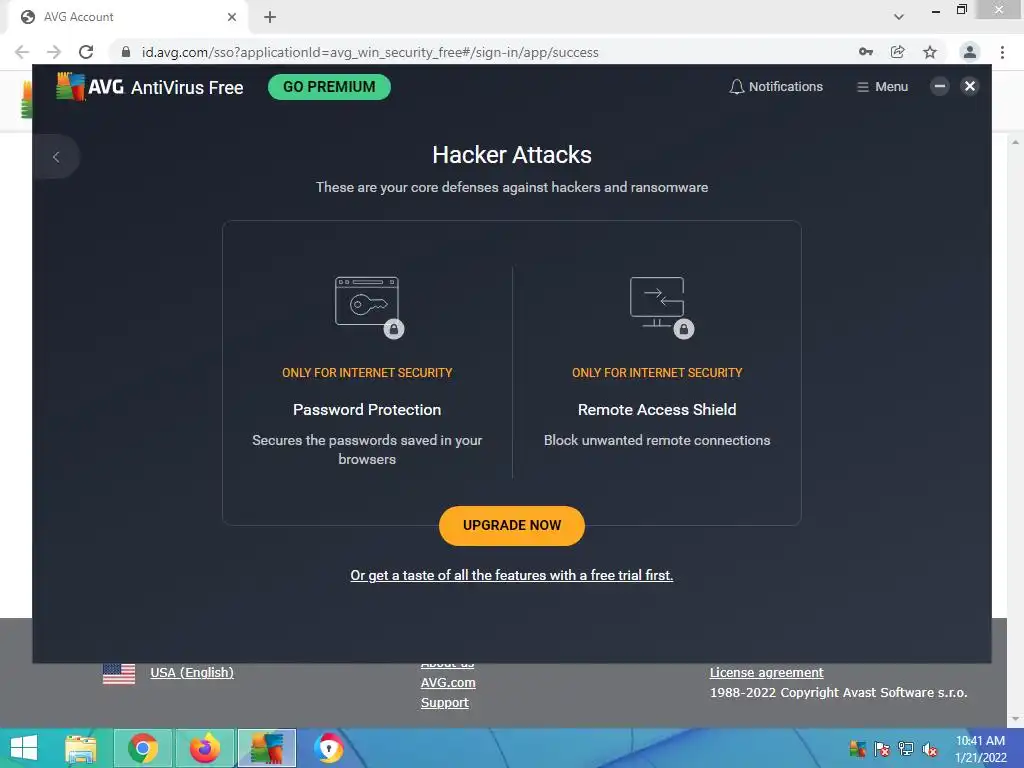Open the AVG.com footer link
This screenshot has height=768, width=1024.
click(x=448, y=682)
